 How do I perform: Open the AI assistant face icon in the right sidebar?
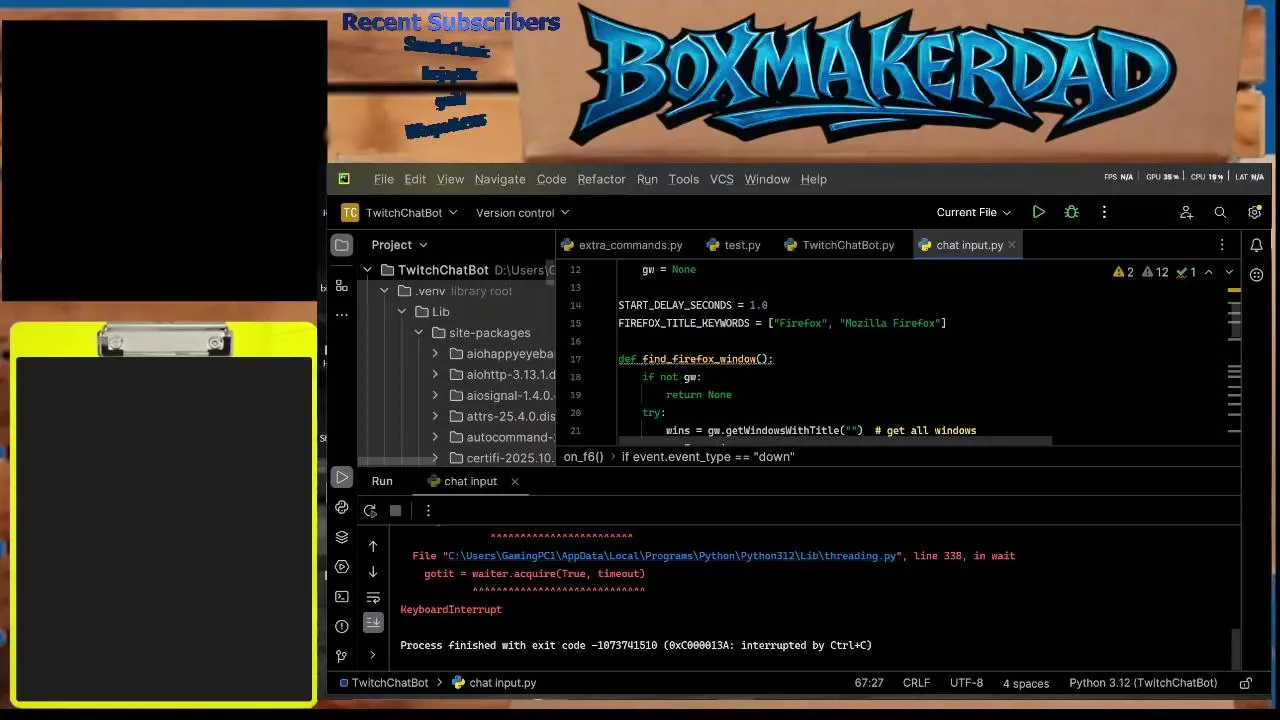tap(1257, 274)
